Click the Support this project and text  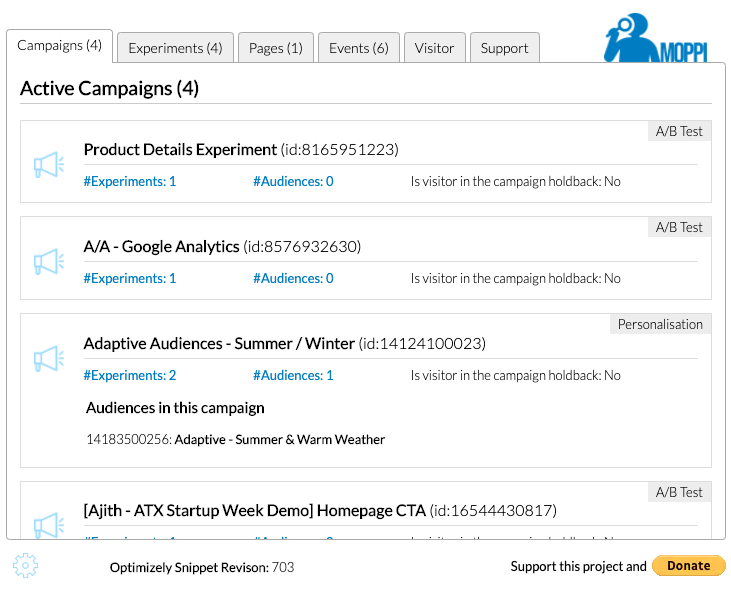[579, 566]
